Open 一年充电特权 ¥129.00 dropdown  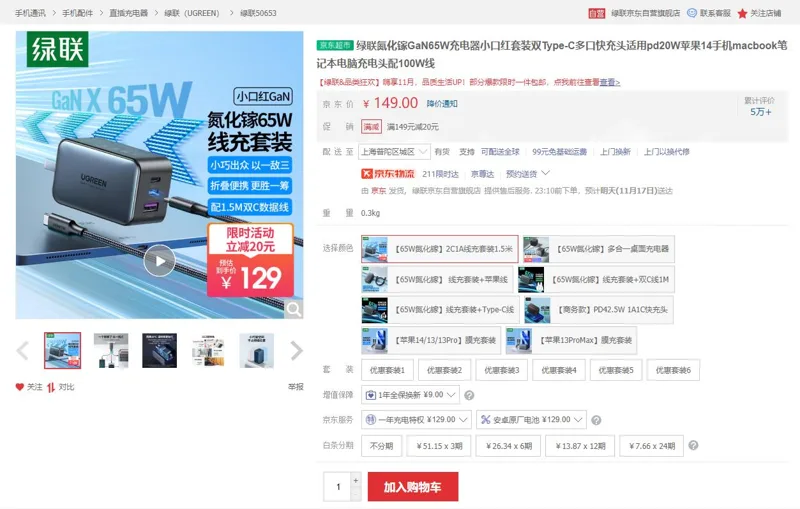coord(416,420)
